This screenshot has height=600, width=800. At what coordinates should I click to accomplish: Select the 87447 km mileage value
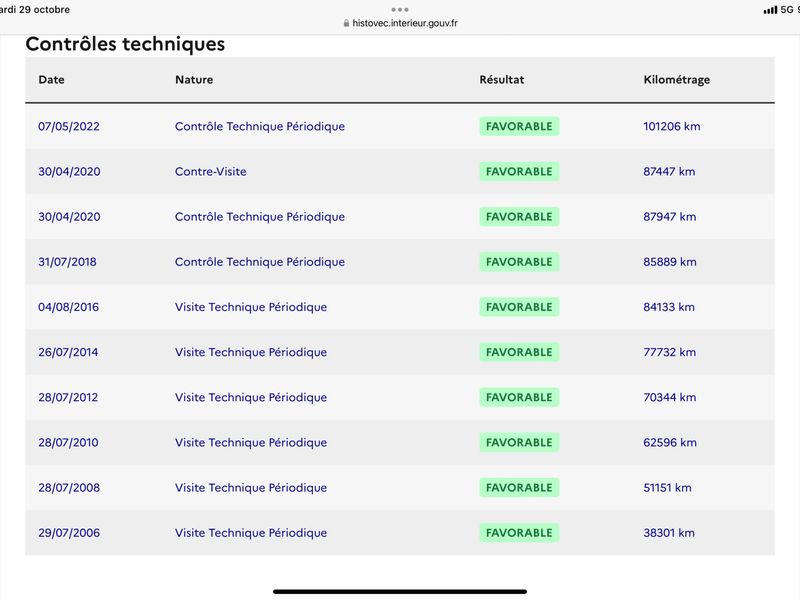coord(669,171)
